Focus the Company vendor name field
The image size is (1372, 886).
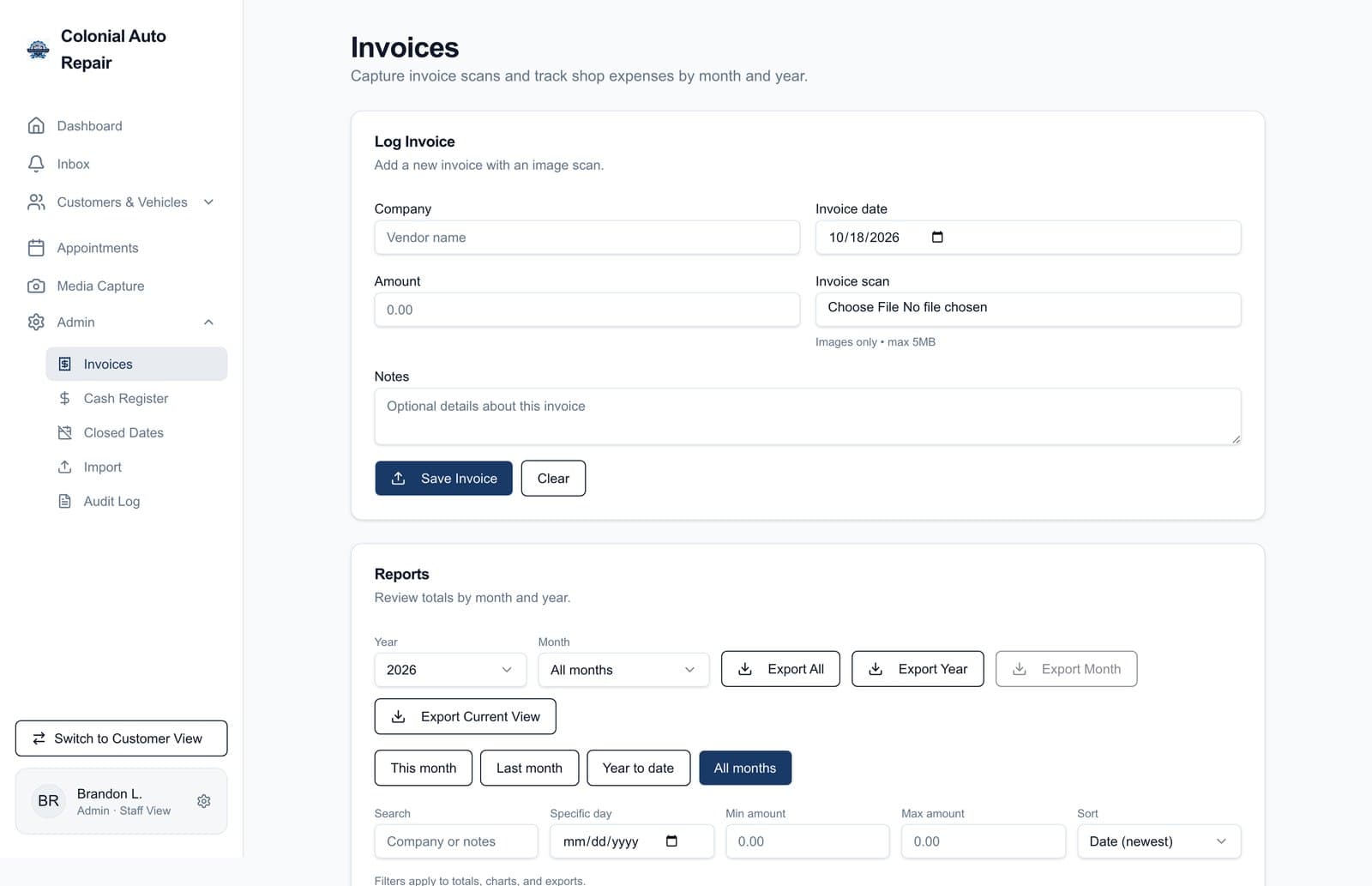[587, 238]
